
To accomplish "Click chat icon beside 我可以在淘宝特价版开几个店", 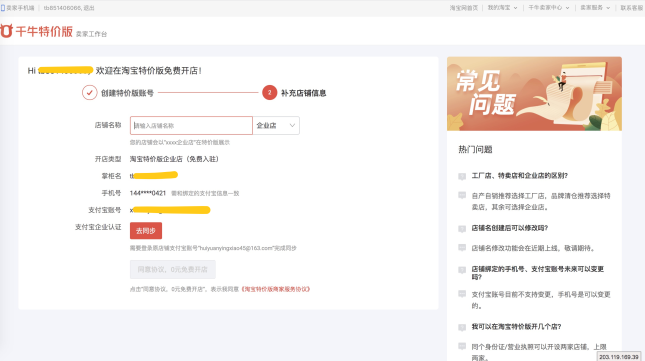I will 462,327.
